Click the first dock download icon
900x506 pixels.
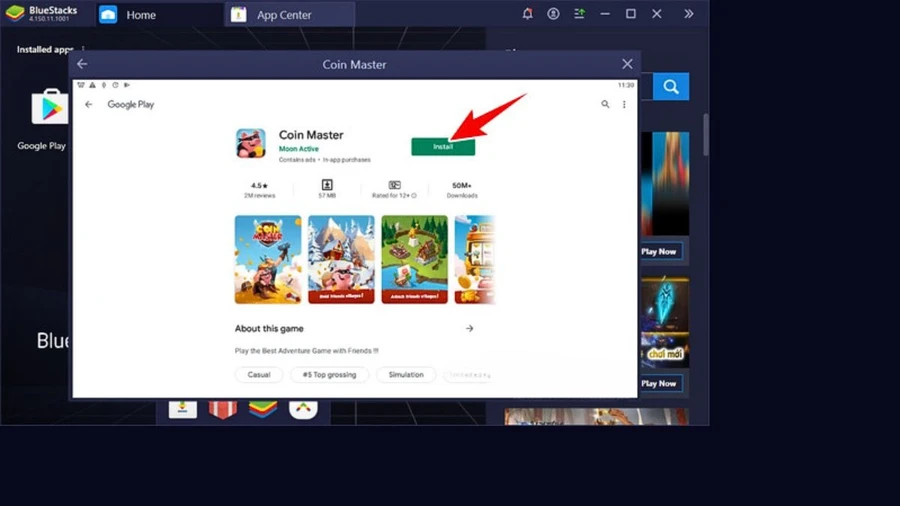click(x=183, y=408)
